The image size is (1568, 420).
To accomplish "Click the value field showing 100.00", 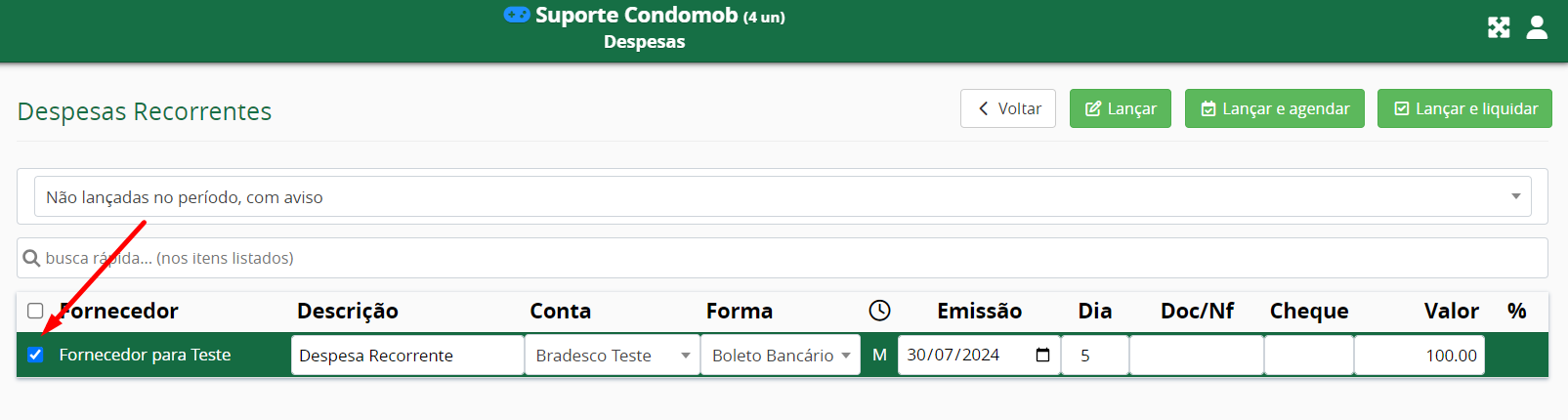I will coord(1420,356).
